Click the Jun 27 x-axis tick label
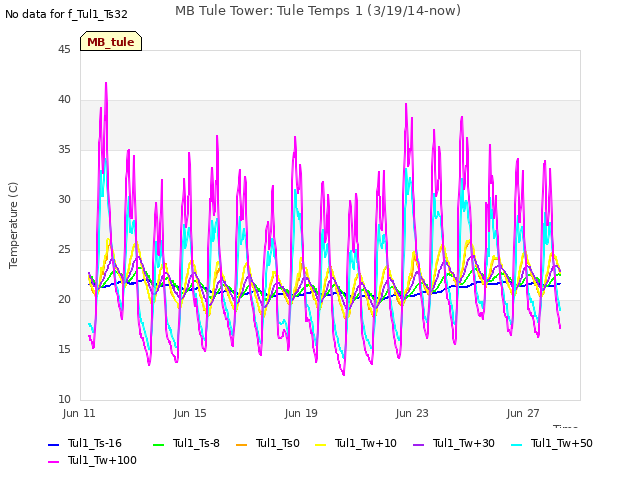640x480 pixels. click(523, 413)
